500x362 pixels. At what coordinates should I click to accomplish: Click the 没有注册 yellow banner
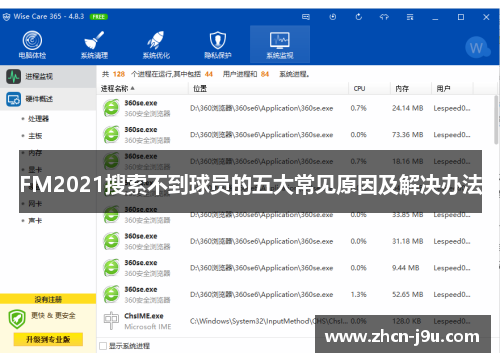pyautogui.click(x=48, y=299)
